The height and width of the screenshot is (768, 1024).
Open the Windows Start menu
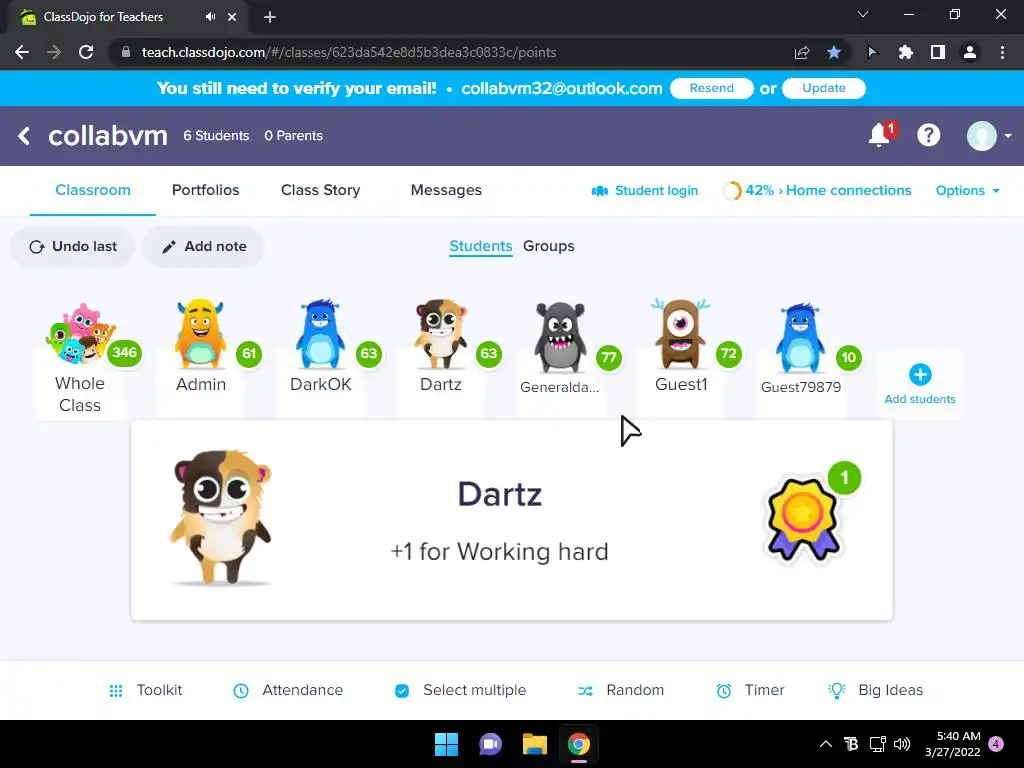[447, 744]
